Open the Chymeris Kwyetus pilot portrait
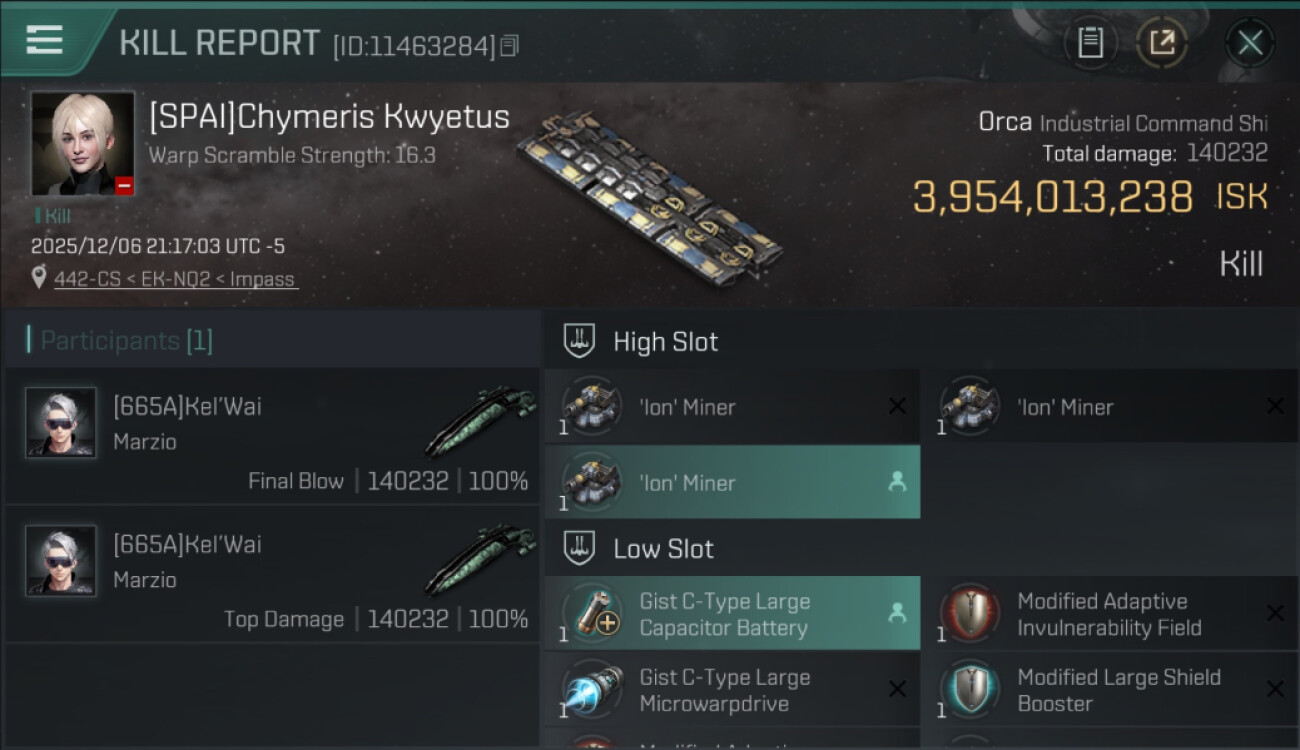Screen dimensions: 1300x750 [82, 143]
